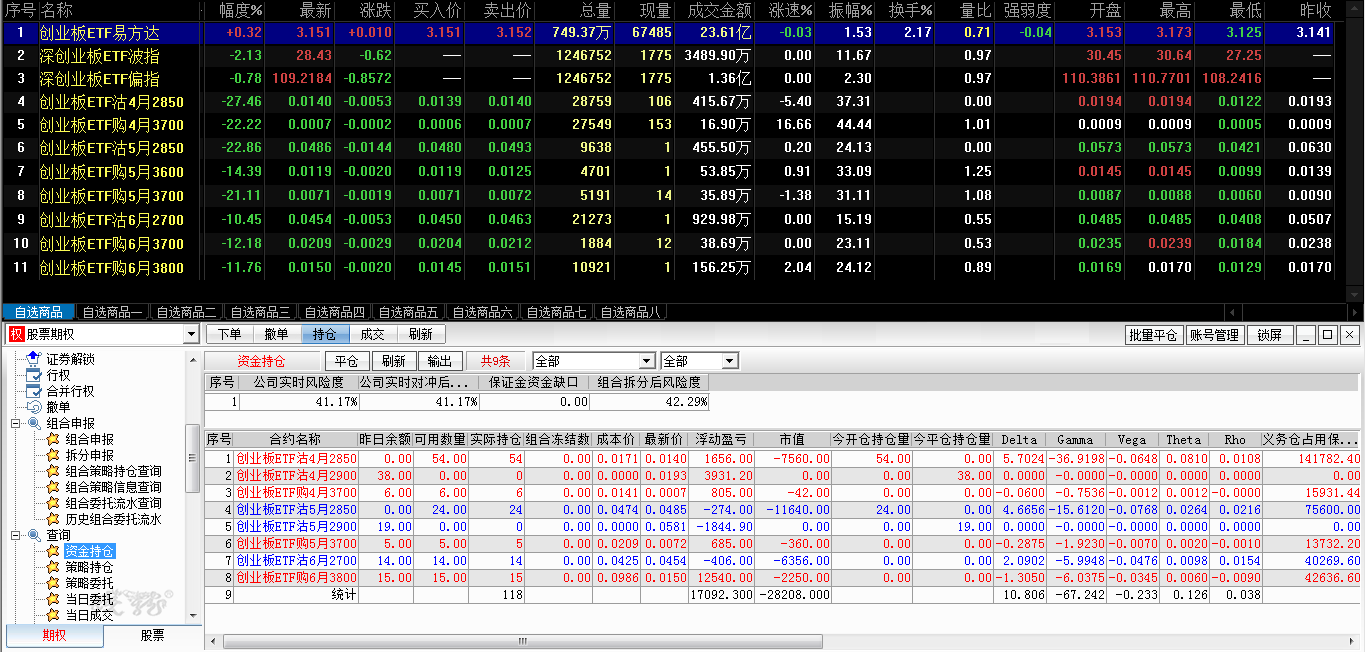Image resolution: width=1365 pixels, height=652 pixels.
Task: Click the magnifier icon beside 组合申报 folder
Action: [x=34, y=423]
